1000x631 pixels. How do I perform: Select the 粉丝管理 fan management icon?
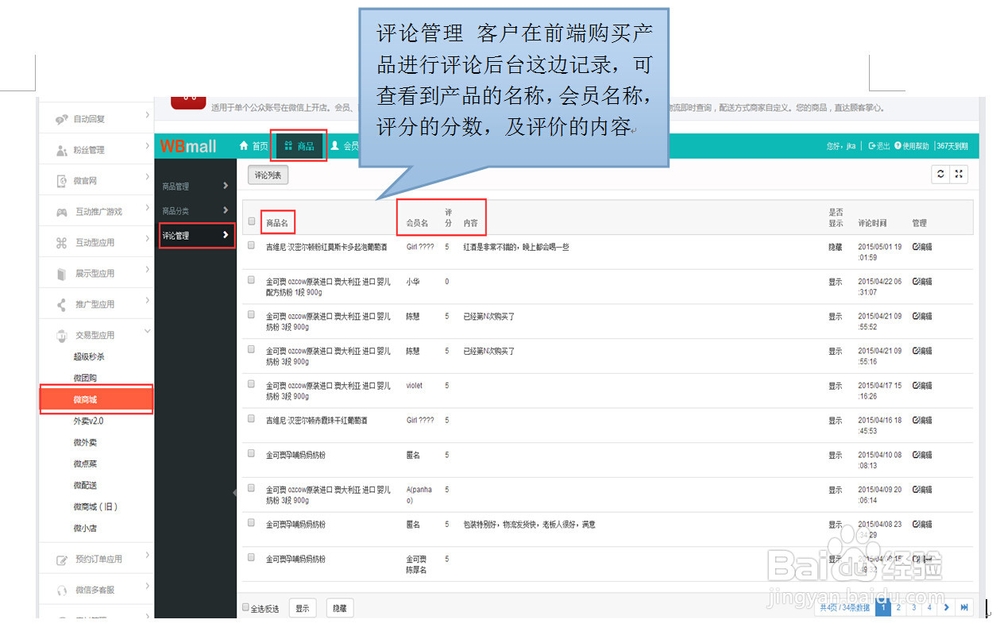tap(60, 148)
